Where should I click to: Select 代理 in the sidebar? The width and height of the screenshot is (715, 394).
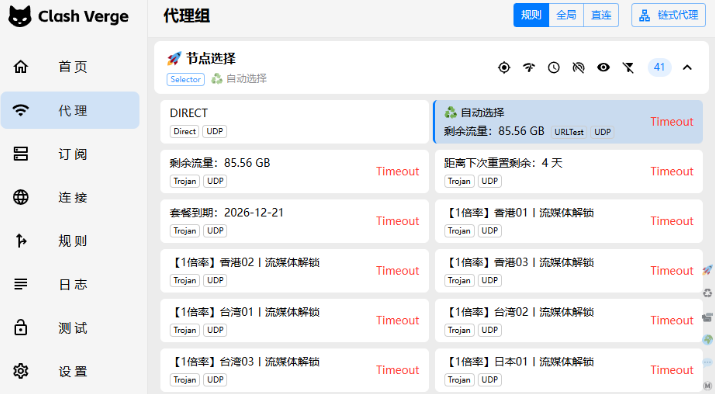point(70,110)
